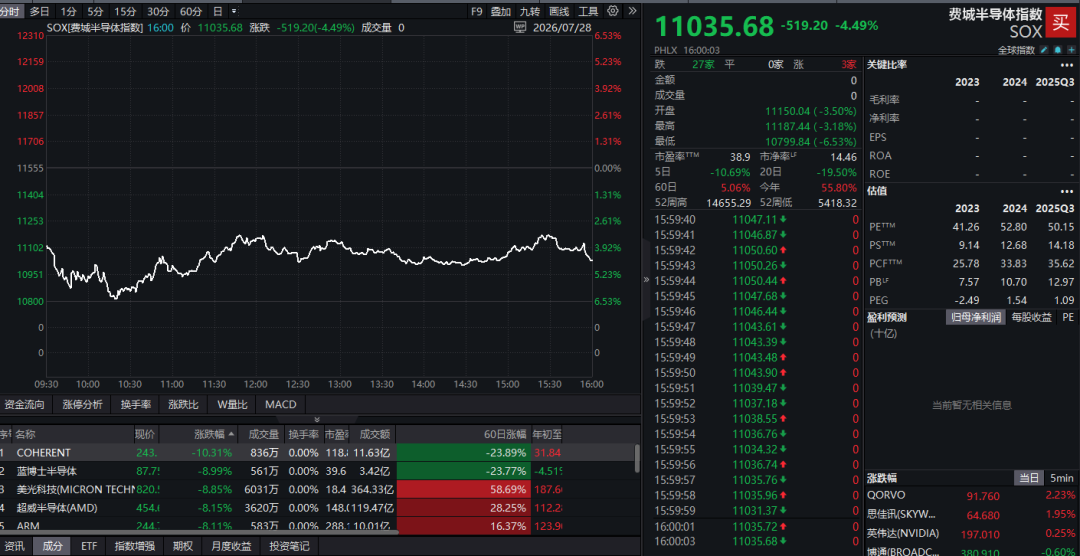Click the vertical scrollbar of constituents table
1080x556 pixels.
pos(637,458)
